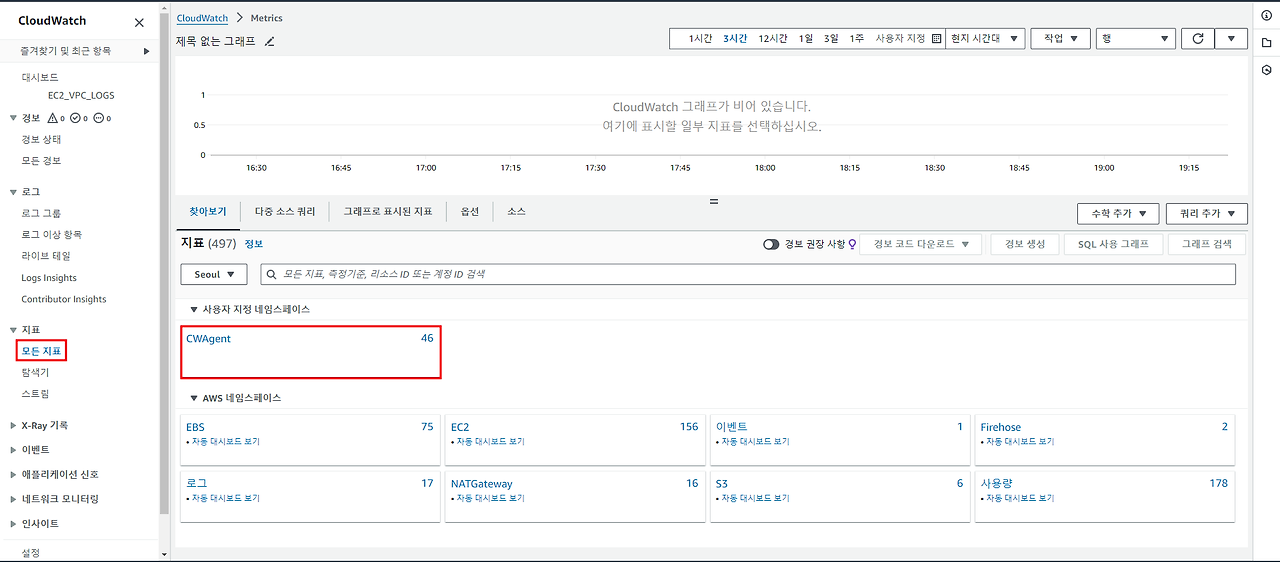Open the 작업 actions dropdown
Image resolution: width=1280 pixels, height=562 pixels.
coord(1060,39)
